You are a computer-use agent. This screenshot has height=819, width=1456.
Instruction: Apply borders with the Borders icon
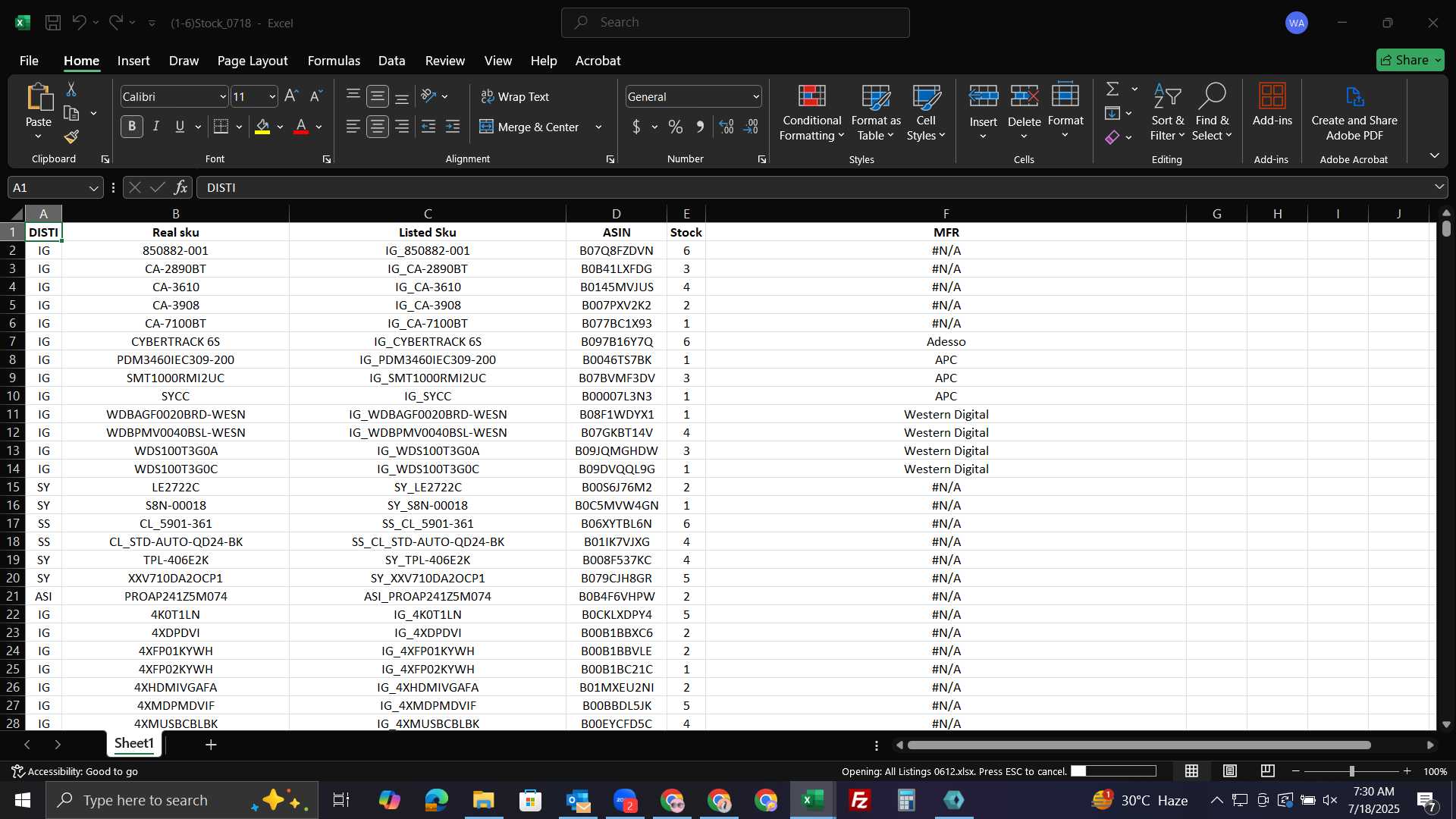[221, 127]
